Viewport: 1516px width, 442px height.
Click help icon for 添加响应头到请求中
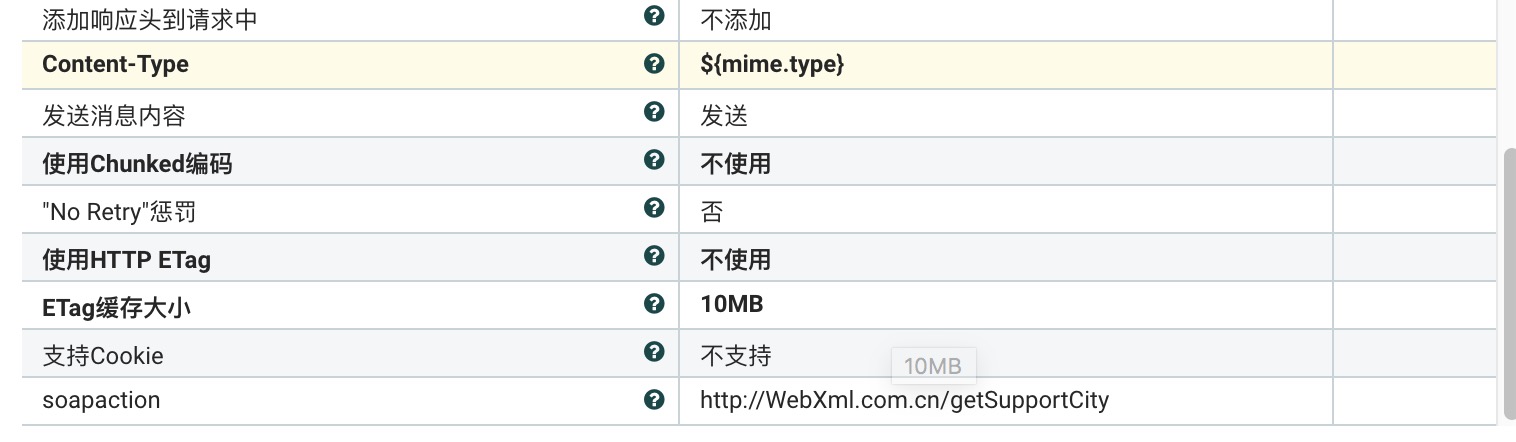[654, 16]
